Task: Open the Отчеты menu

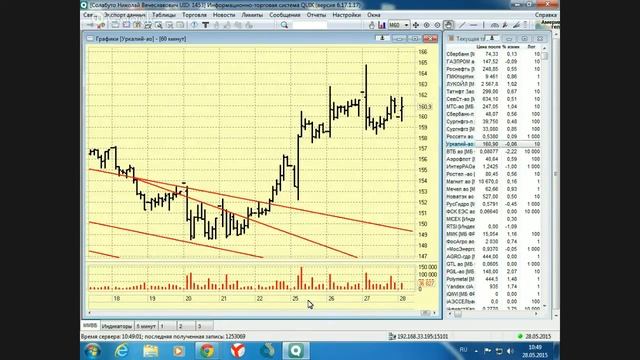Action: point(316,15)
